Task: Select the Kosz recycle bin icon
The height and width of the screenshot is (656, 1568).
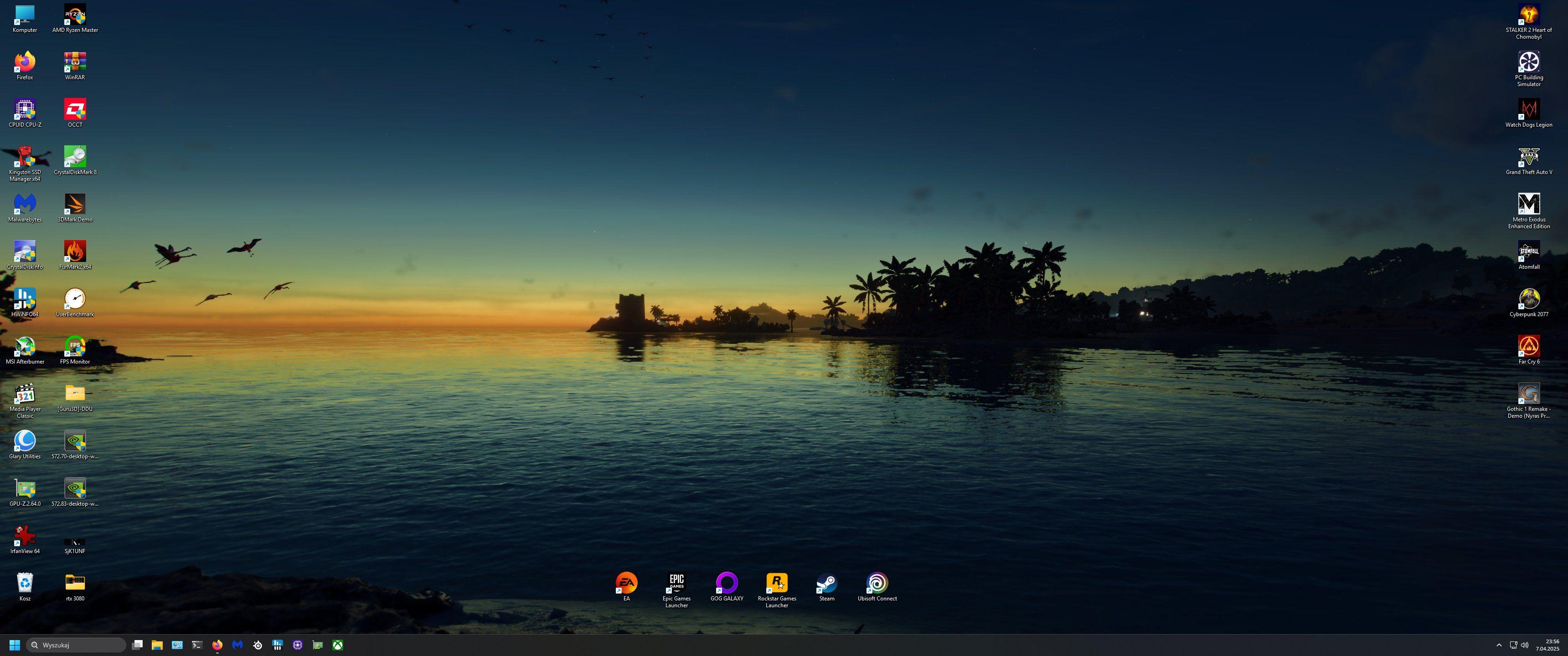Action: [x=25, y=584]
